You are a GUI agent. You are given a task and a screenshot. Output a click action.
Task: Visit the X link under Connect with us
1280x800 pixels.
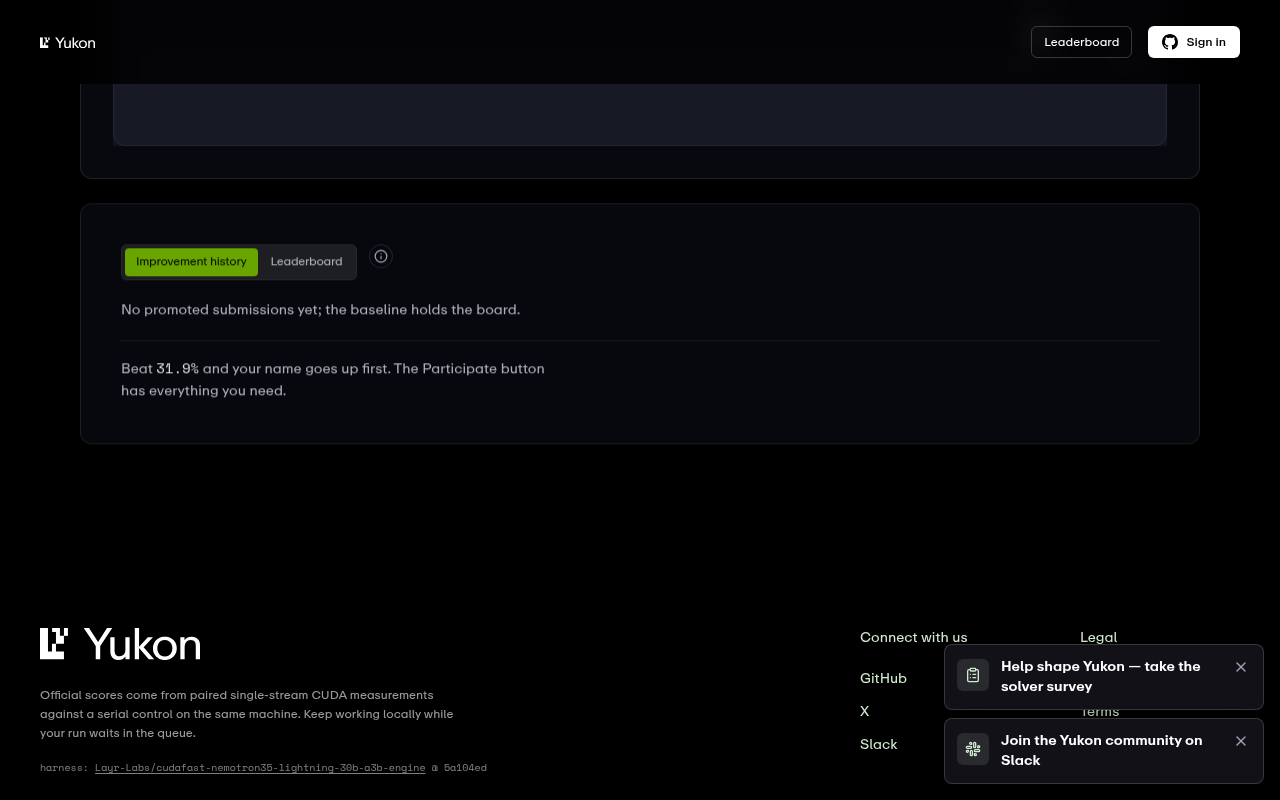point(865,711)
